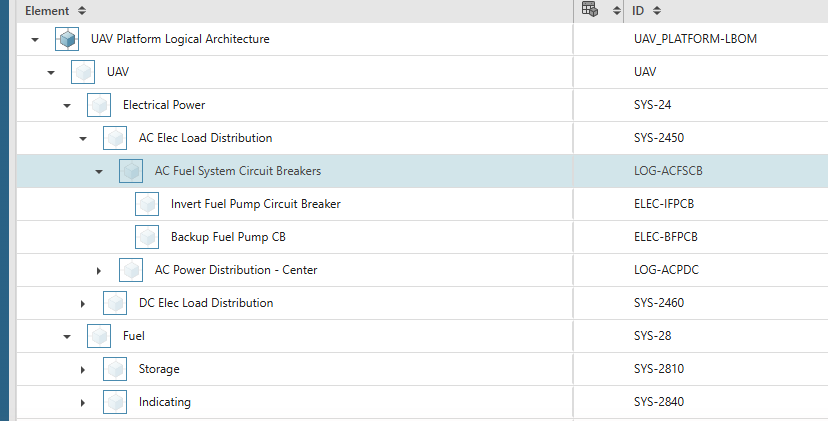The width and height of the screenshot is (828, 421).
Task: Click the Backup Fuel Pump CB icon
Action: (x=147, y=237)
